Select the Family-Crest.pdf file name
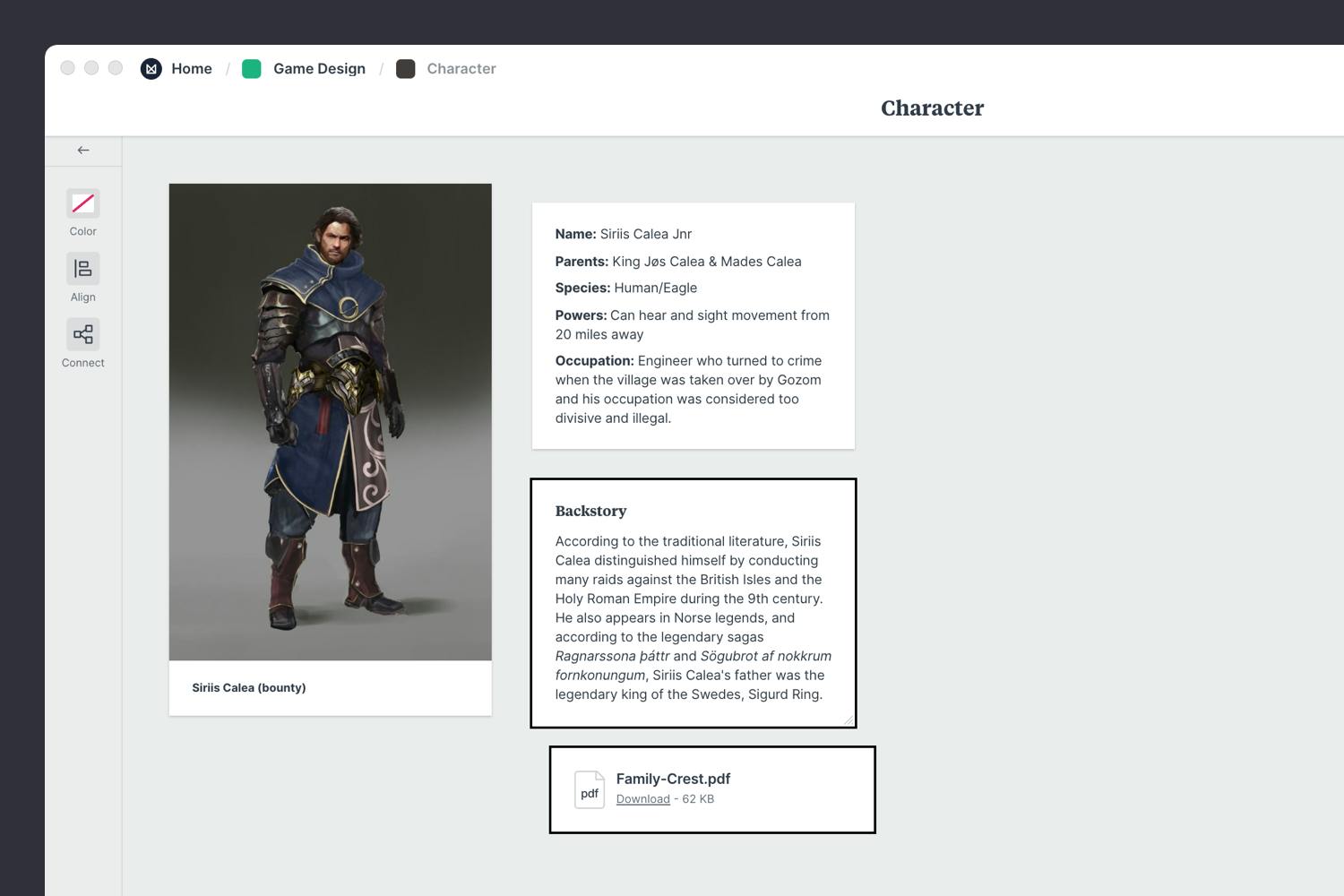Screen dimensions: 1344x896 [673, 779]
